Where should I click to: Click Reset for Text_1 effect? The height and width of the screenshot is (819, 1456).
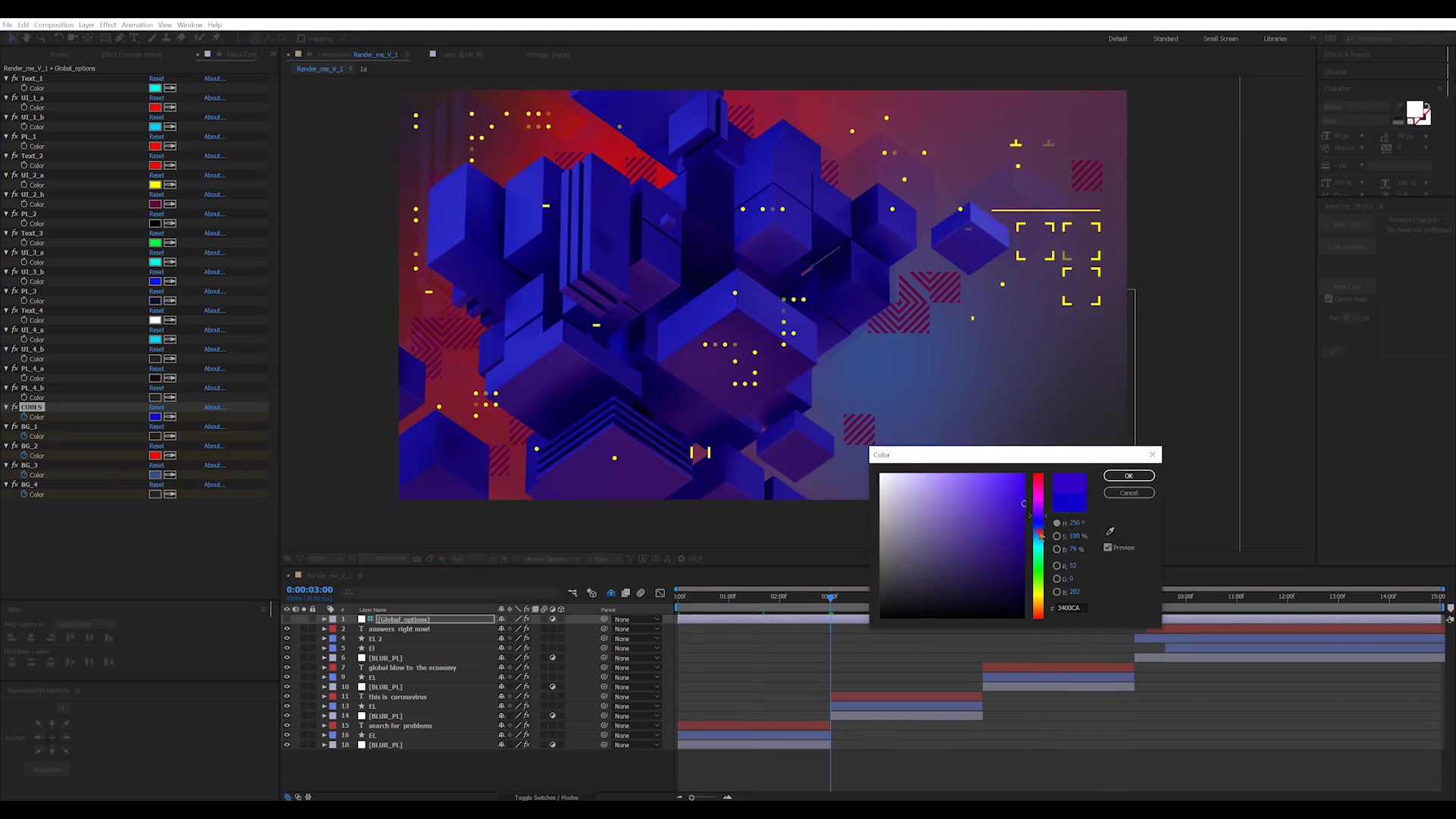[x=156, y=79]
